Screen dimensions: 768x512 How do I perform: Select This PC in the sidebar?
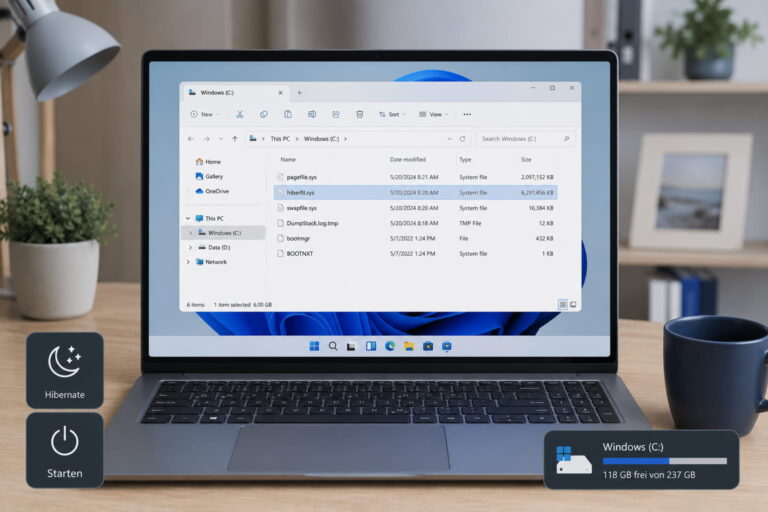click(210, 219)
